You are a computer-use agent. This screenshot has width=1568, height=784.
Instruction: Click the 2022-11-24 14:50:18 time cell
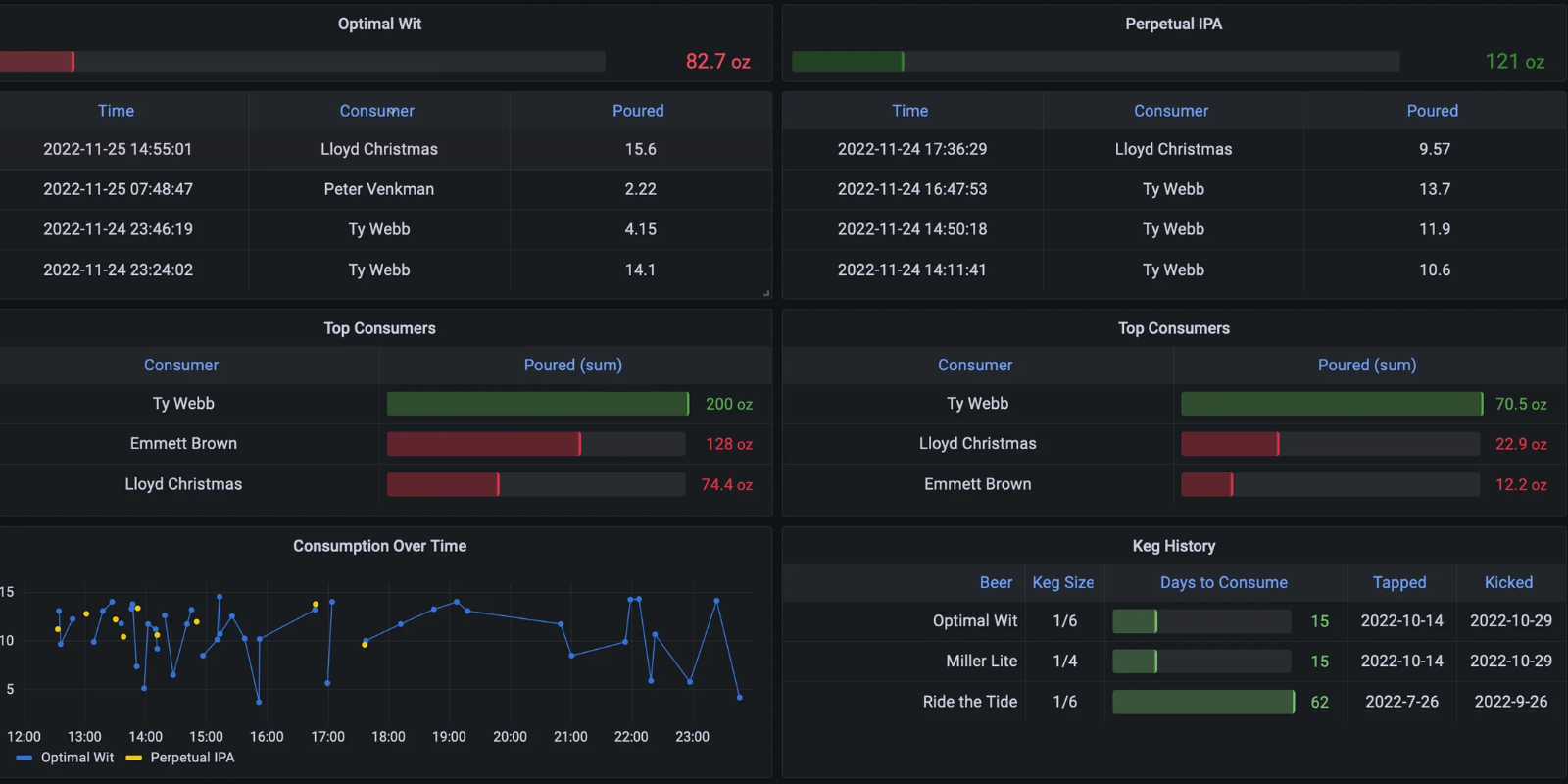[911, 229]
